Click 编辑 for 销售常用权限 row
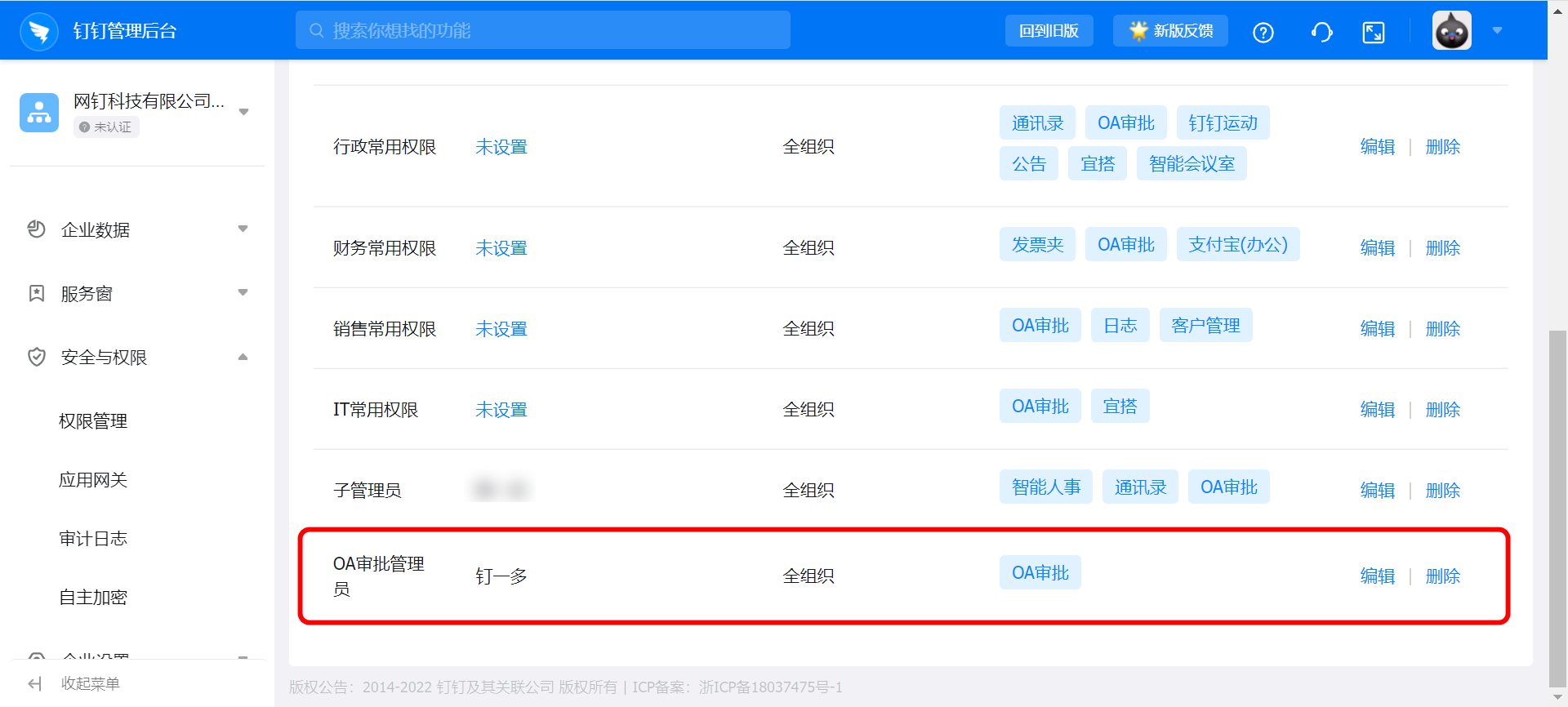This screenshot has width=1568, height=707. click(x=1378, y=329)
